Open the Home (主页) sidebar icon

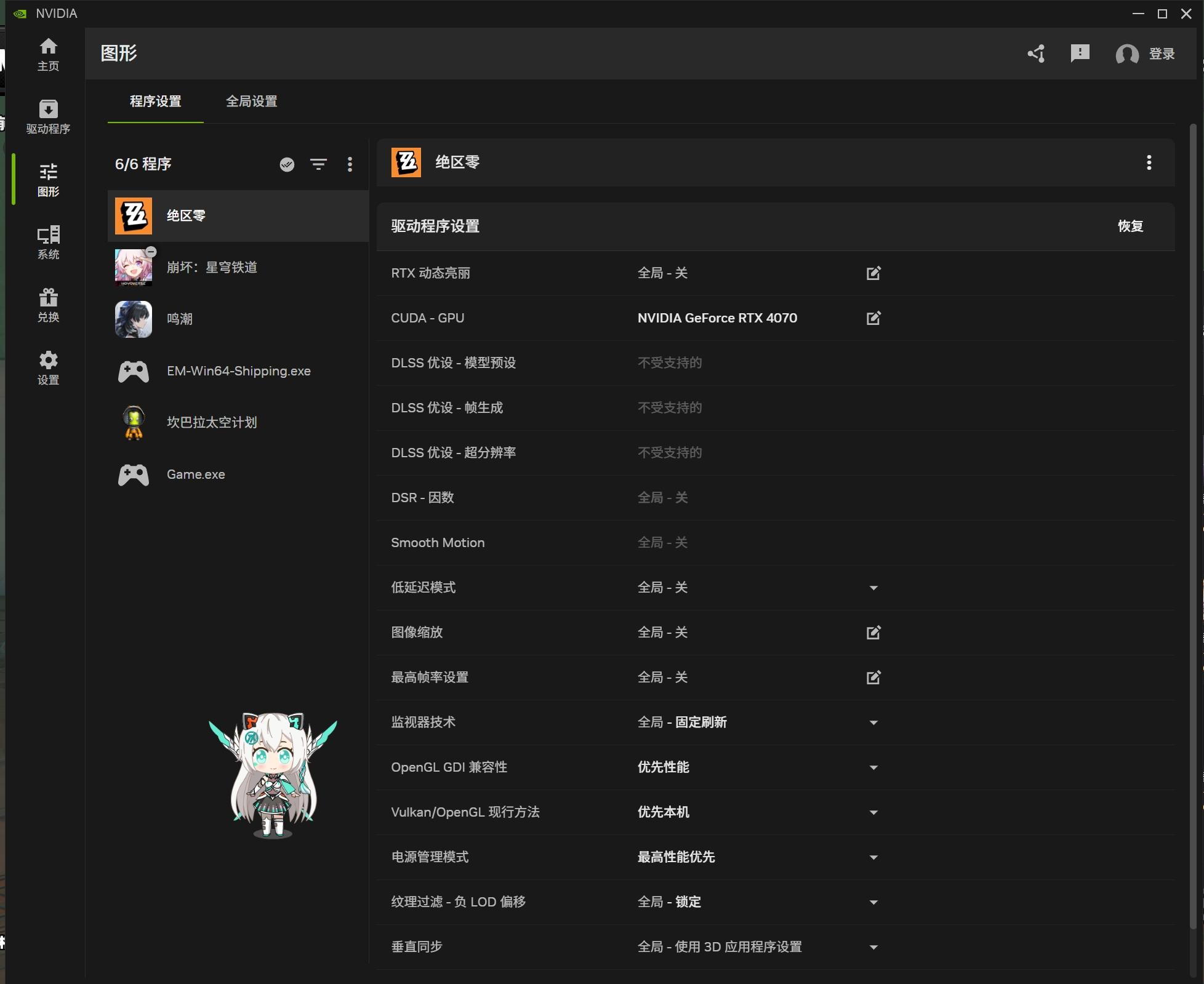[x=48, y=54]
